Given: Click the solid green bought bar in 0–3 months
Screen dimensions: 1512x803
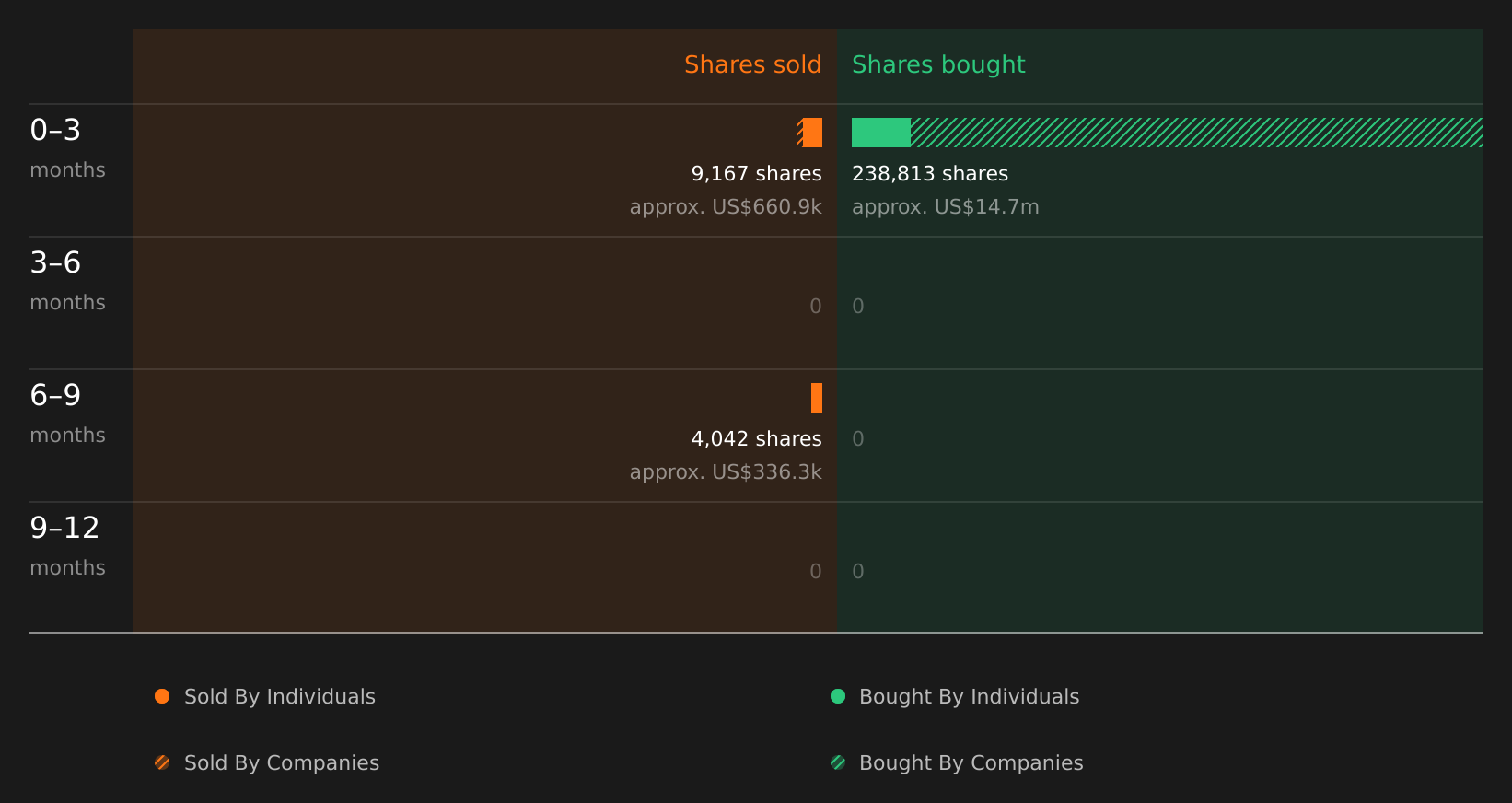Looking at the screenshot, I should (x=881, y=133).
